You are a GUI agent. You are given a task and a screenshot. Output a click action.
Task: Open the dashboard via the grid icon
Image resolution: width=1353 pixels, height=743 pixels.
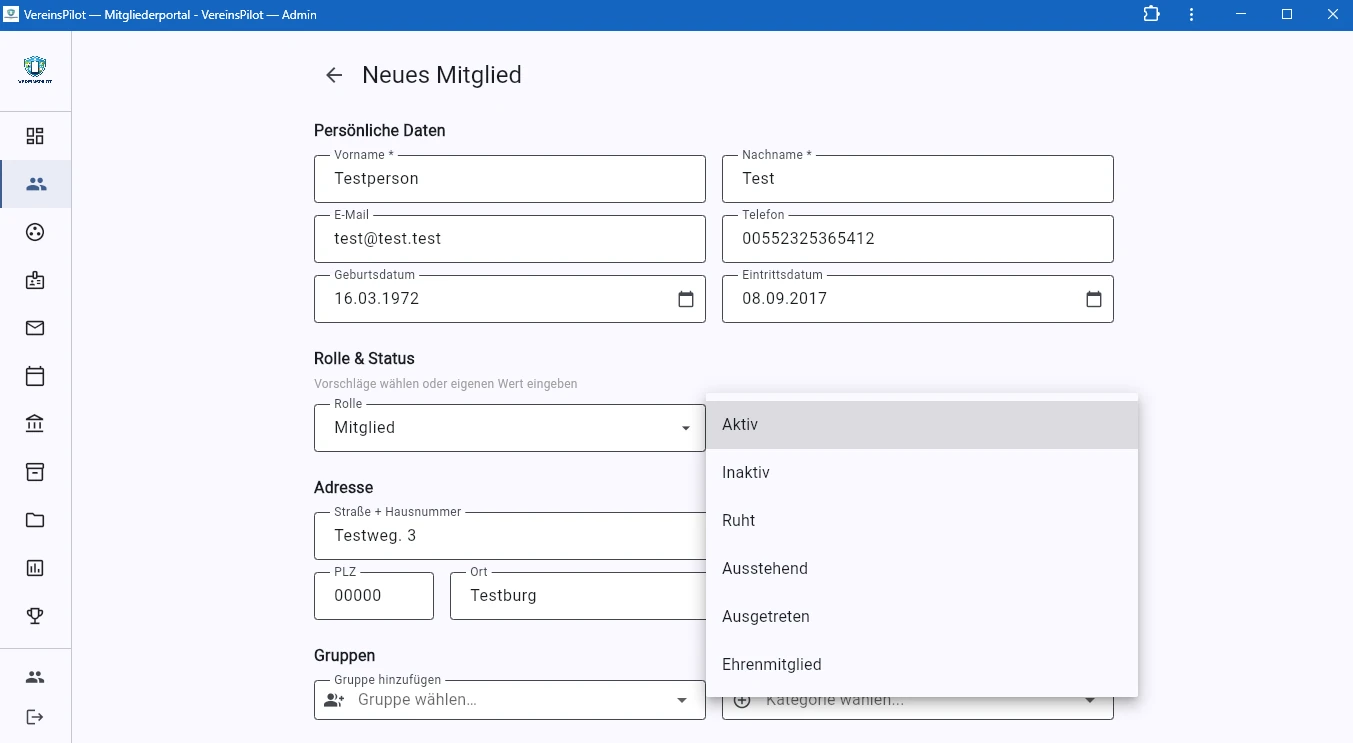pyautogui.click(x=35, y=136)
